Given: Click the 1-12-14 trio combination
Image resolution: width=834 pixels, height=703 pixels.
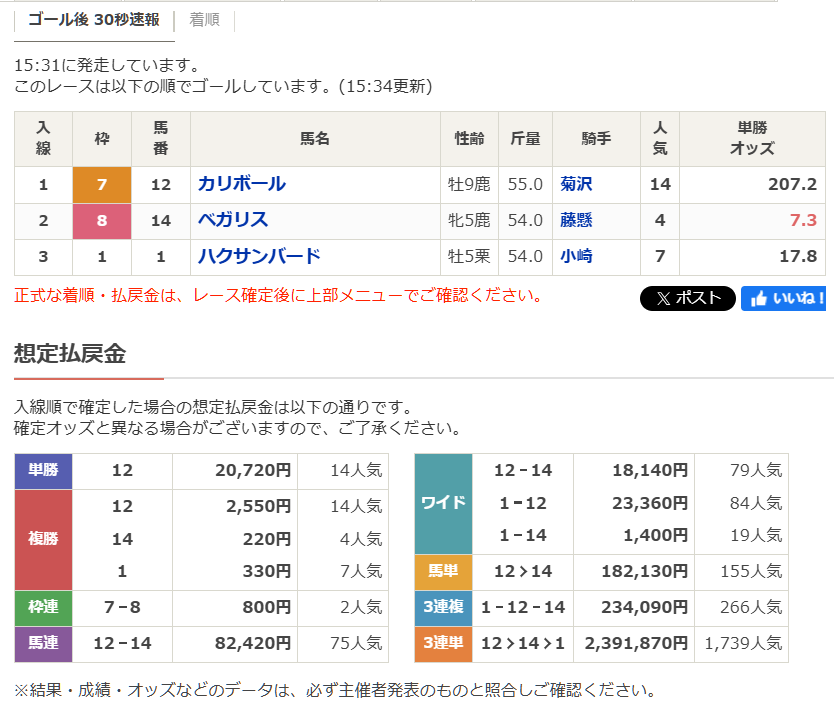Looking at the screenshot, I should click(x=523, y=607).
